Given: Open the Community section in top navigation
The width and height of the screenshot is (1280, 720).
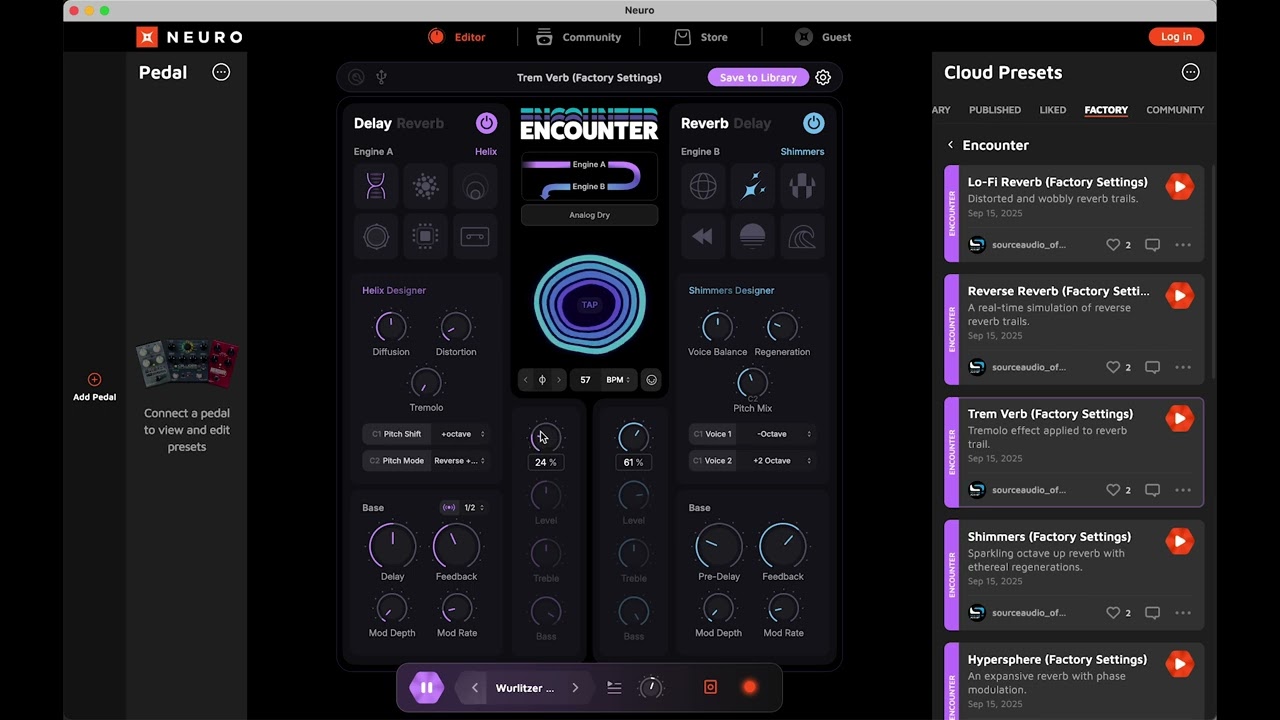Looking at the screenshot, I should [x=579, y=37].
